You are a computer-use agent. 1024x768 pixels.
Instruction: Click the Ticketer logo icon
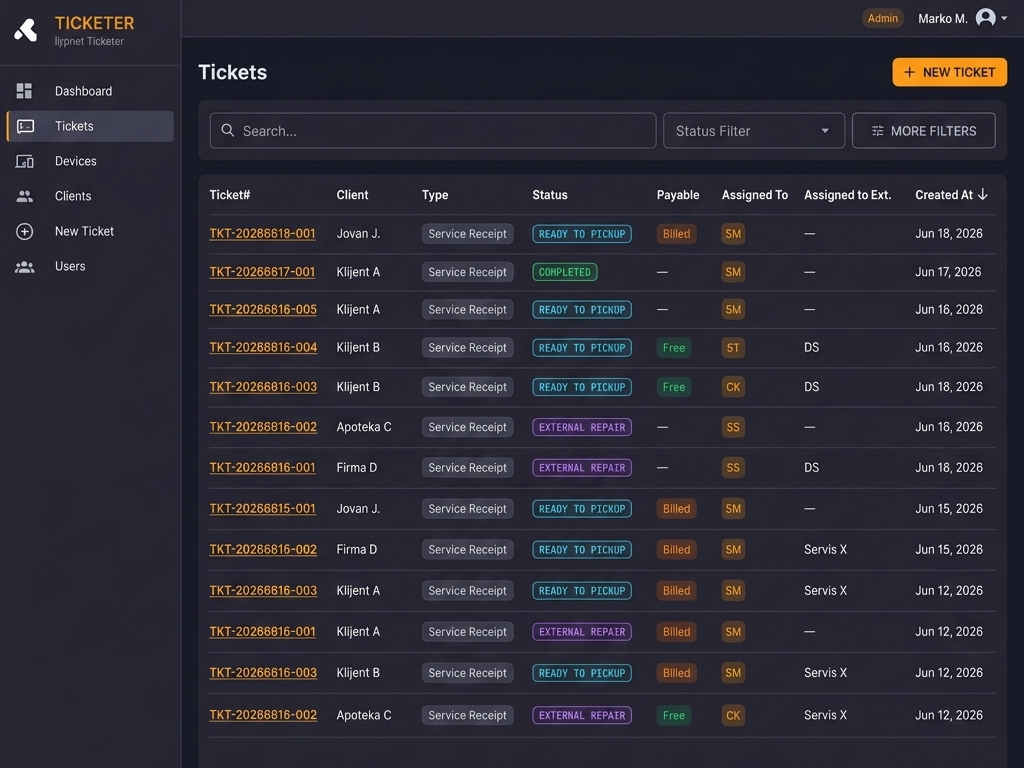(x=26, y=29)
